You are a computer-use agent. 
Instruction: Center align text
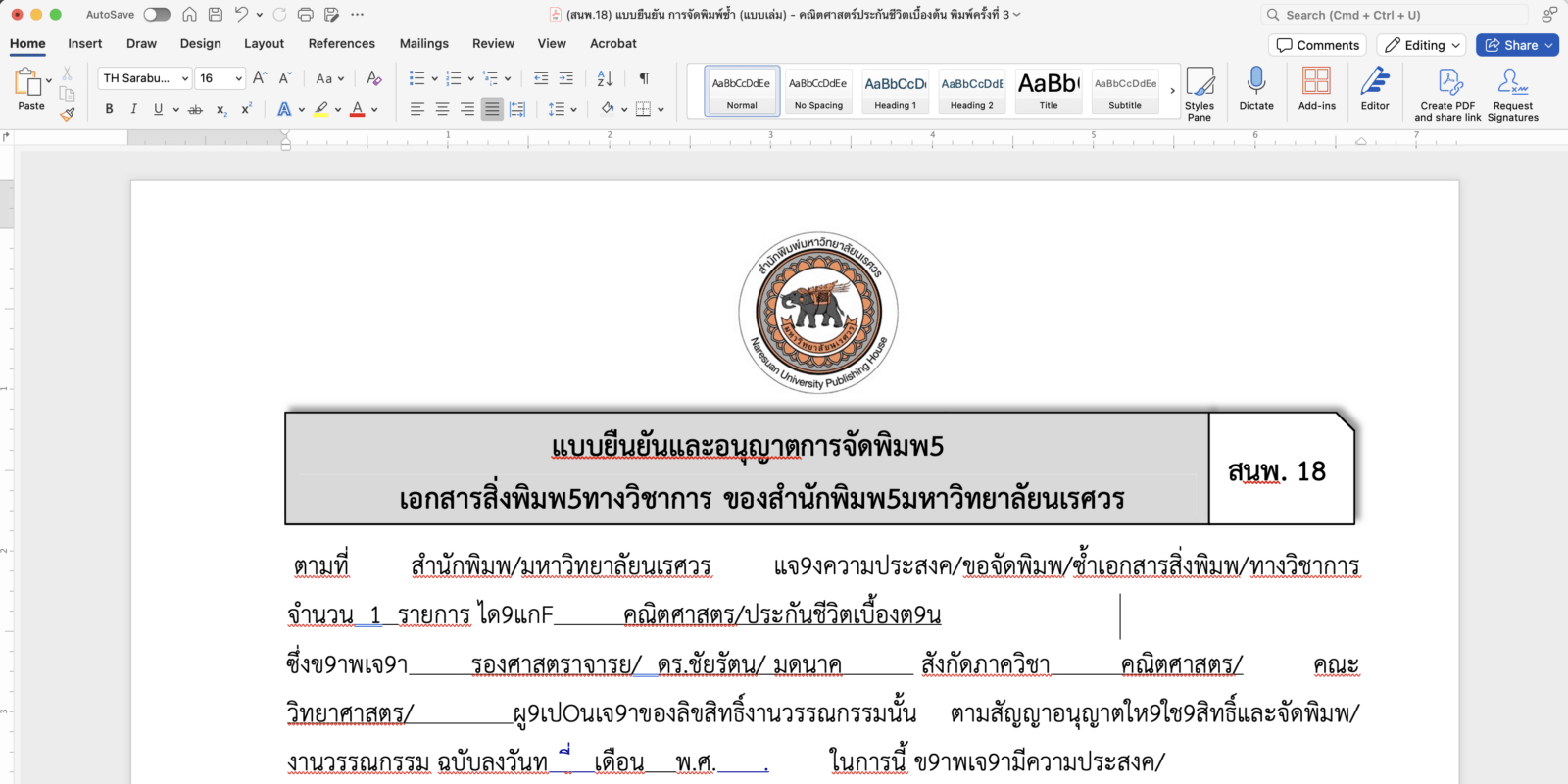click(x=442, y=109)
